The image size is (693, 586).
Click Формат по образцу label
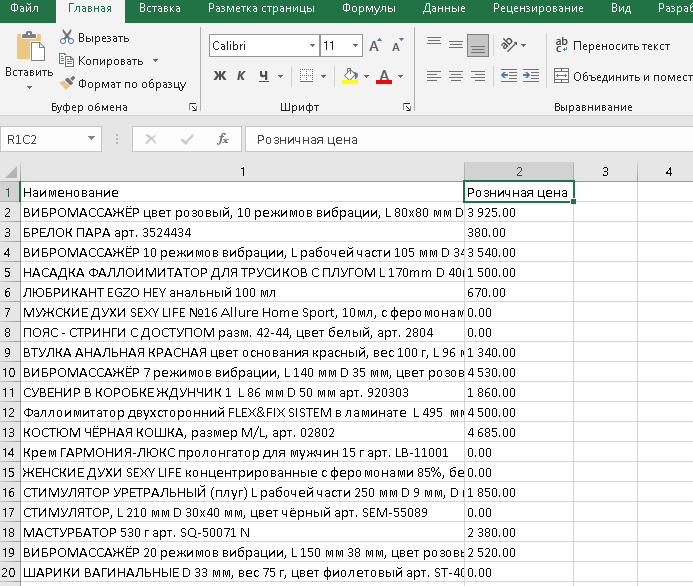pos(132,84)
